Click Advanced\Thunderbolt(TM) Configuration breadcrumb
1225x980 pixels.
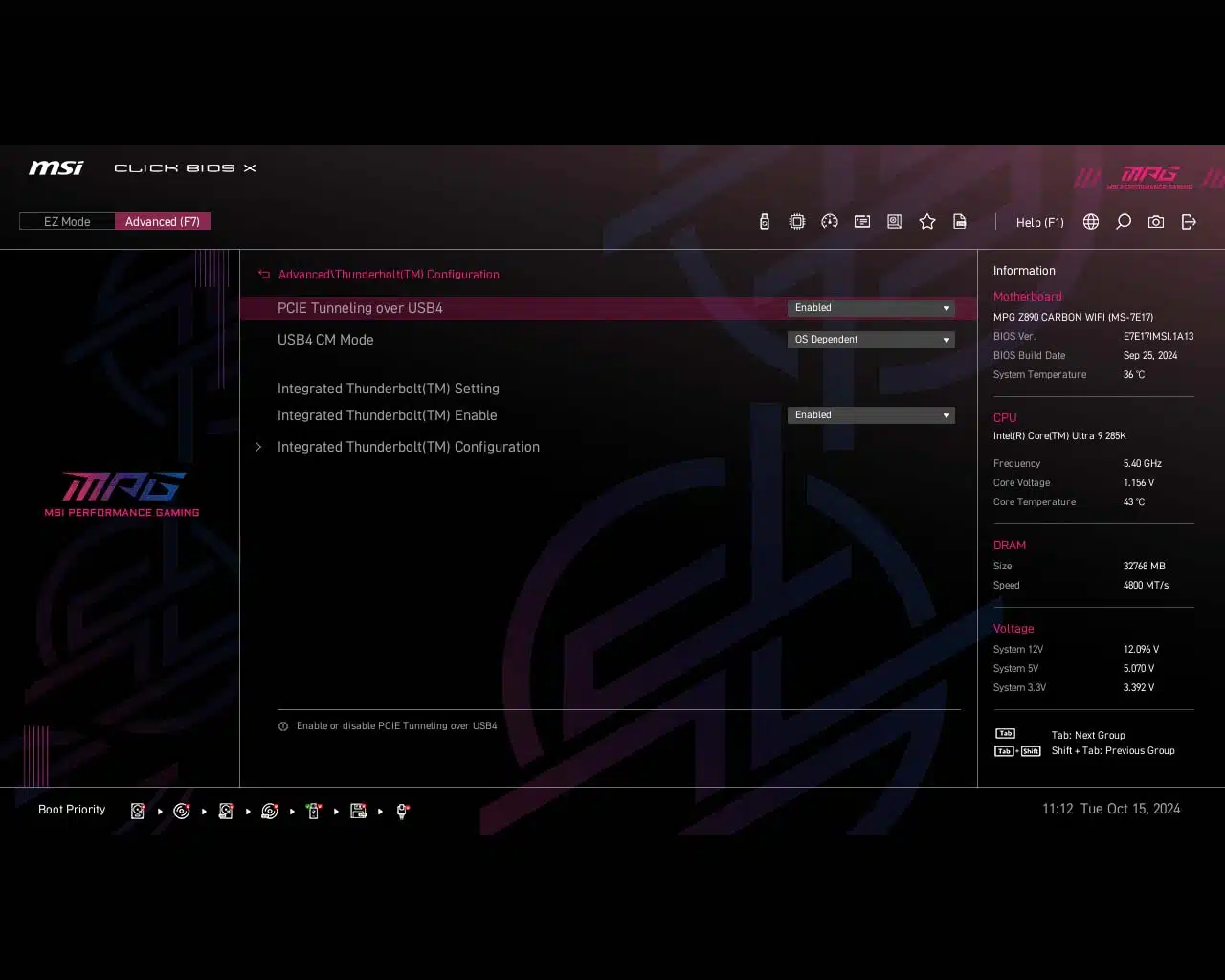(389, 275)
